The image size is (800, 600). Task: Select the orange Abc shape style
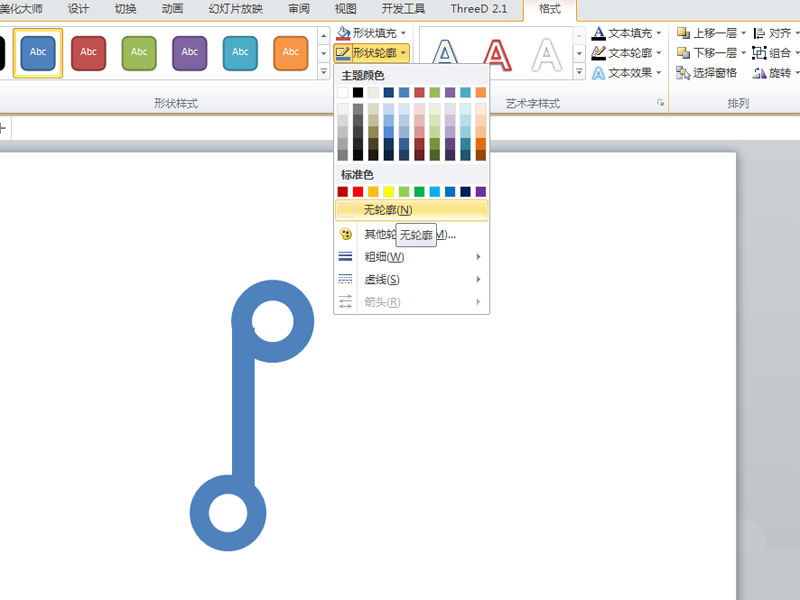pyautogui.click(x=290, y=52)
